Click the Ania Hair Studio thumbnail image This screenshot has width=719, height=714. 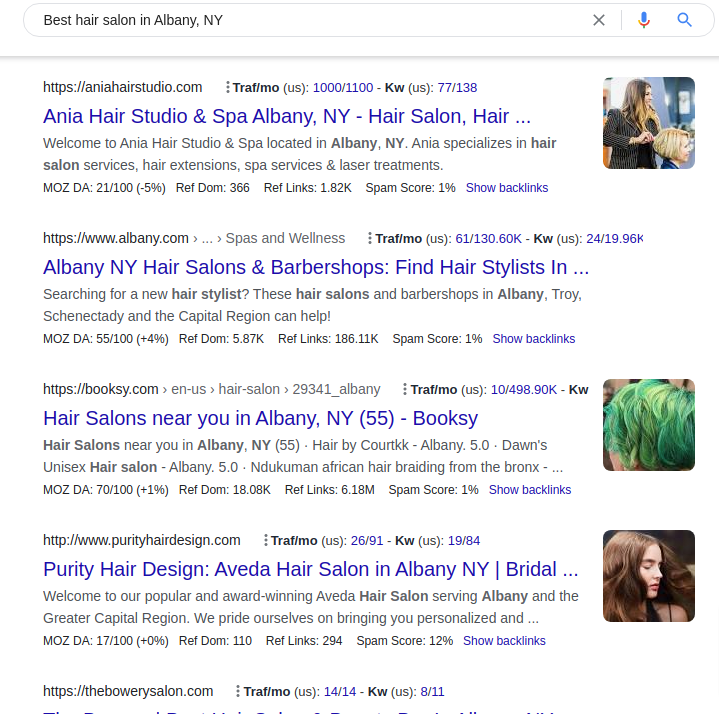649,123
